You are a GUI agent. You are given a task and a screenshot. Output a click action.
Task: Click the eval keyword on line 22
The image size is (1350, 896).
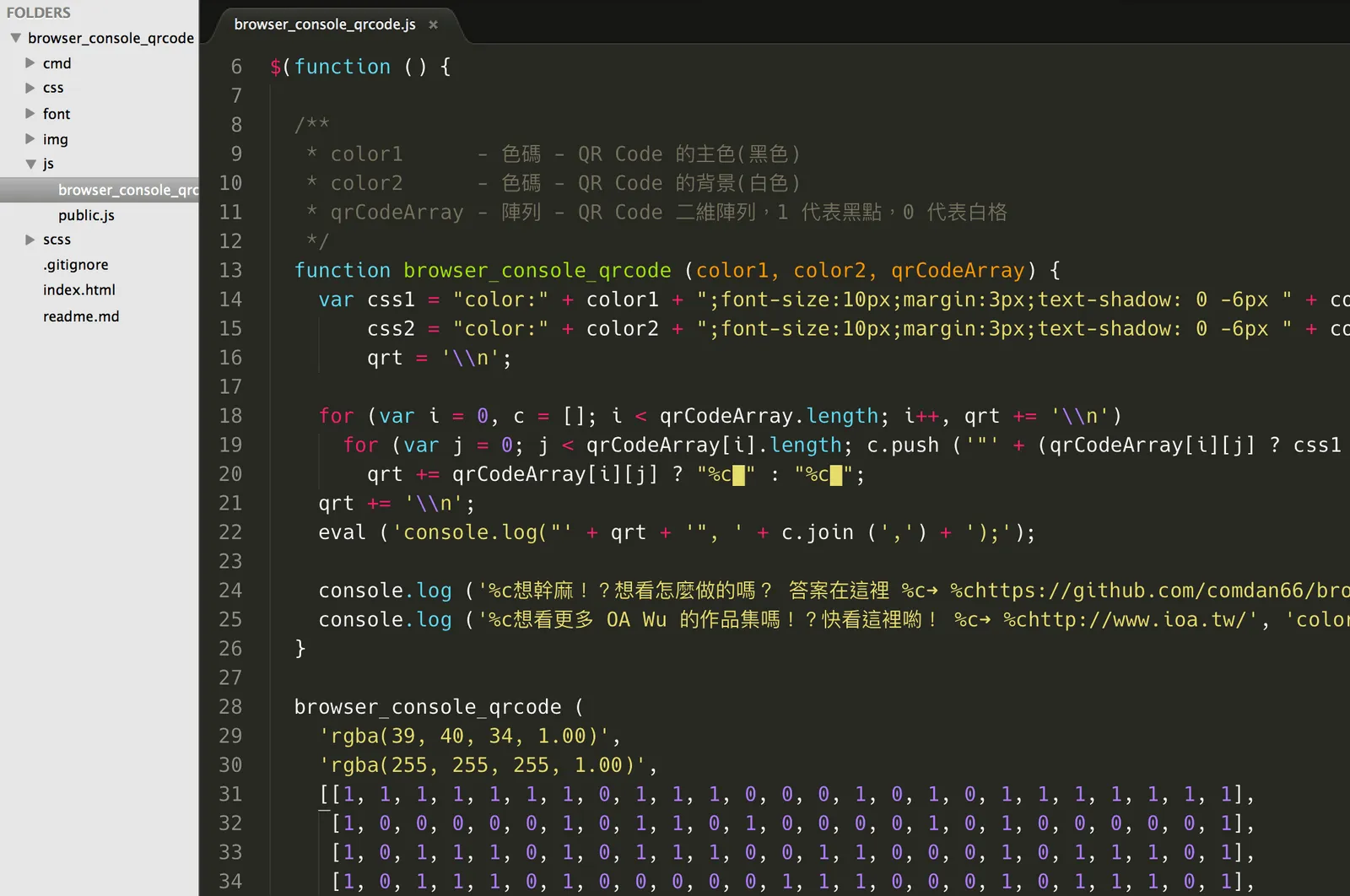343,532
